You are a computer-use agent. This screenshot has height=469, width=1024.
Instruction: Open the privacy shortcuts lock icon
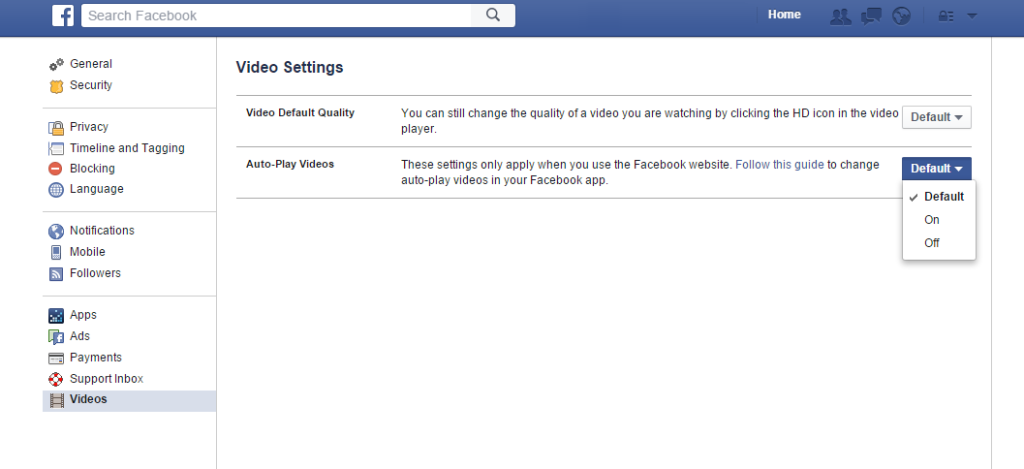coord(945,16)
